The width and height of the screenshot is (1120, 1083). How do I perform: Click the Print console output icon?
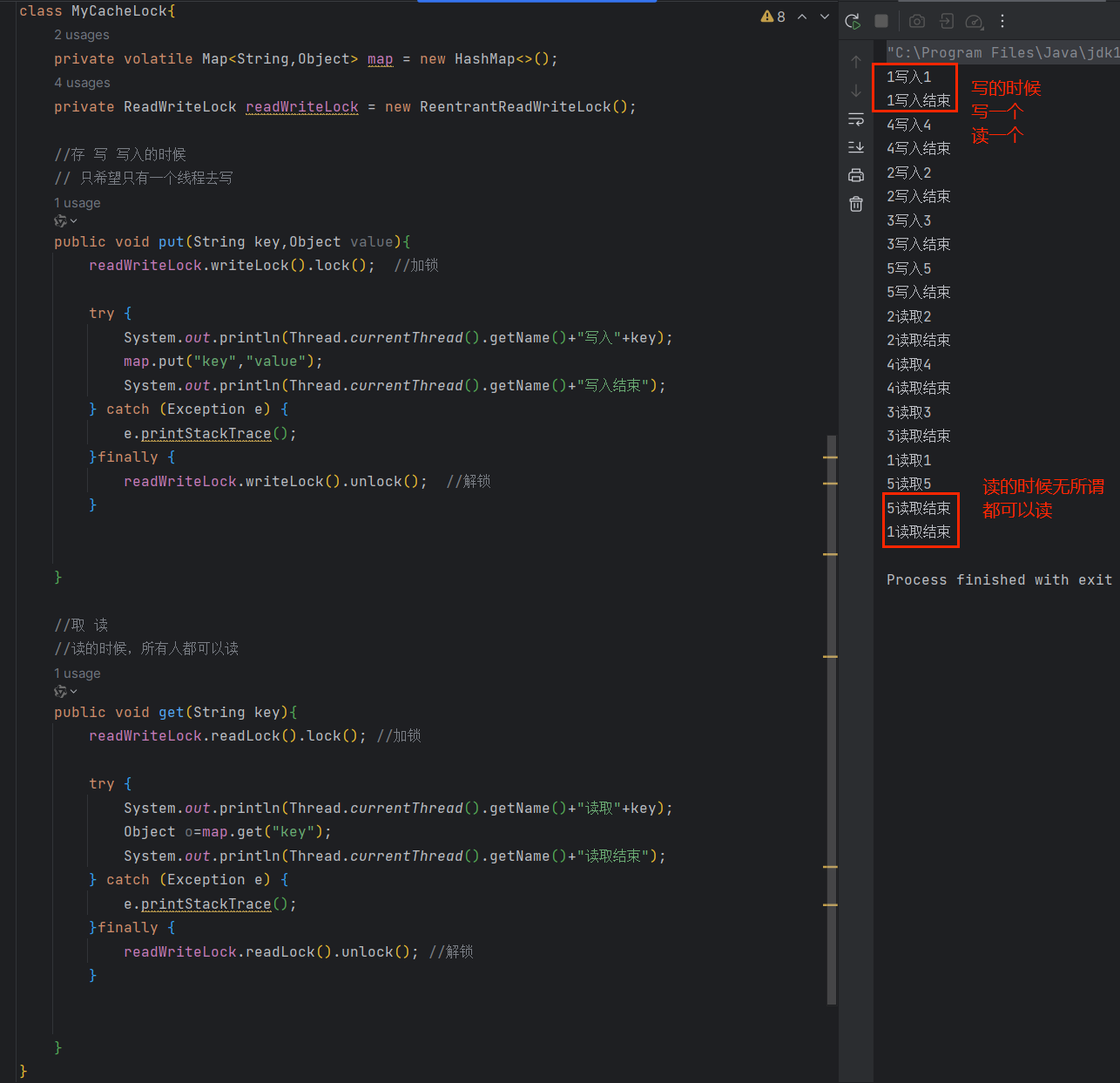(x=856, y=175)
